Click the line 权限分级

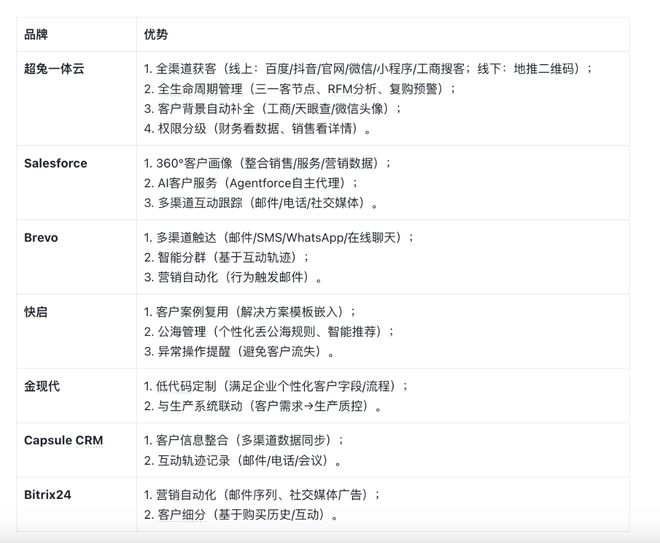(258, 128)
